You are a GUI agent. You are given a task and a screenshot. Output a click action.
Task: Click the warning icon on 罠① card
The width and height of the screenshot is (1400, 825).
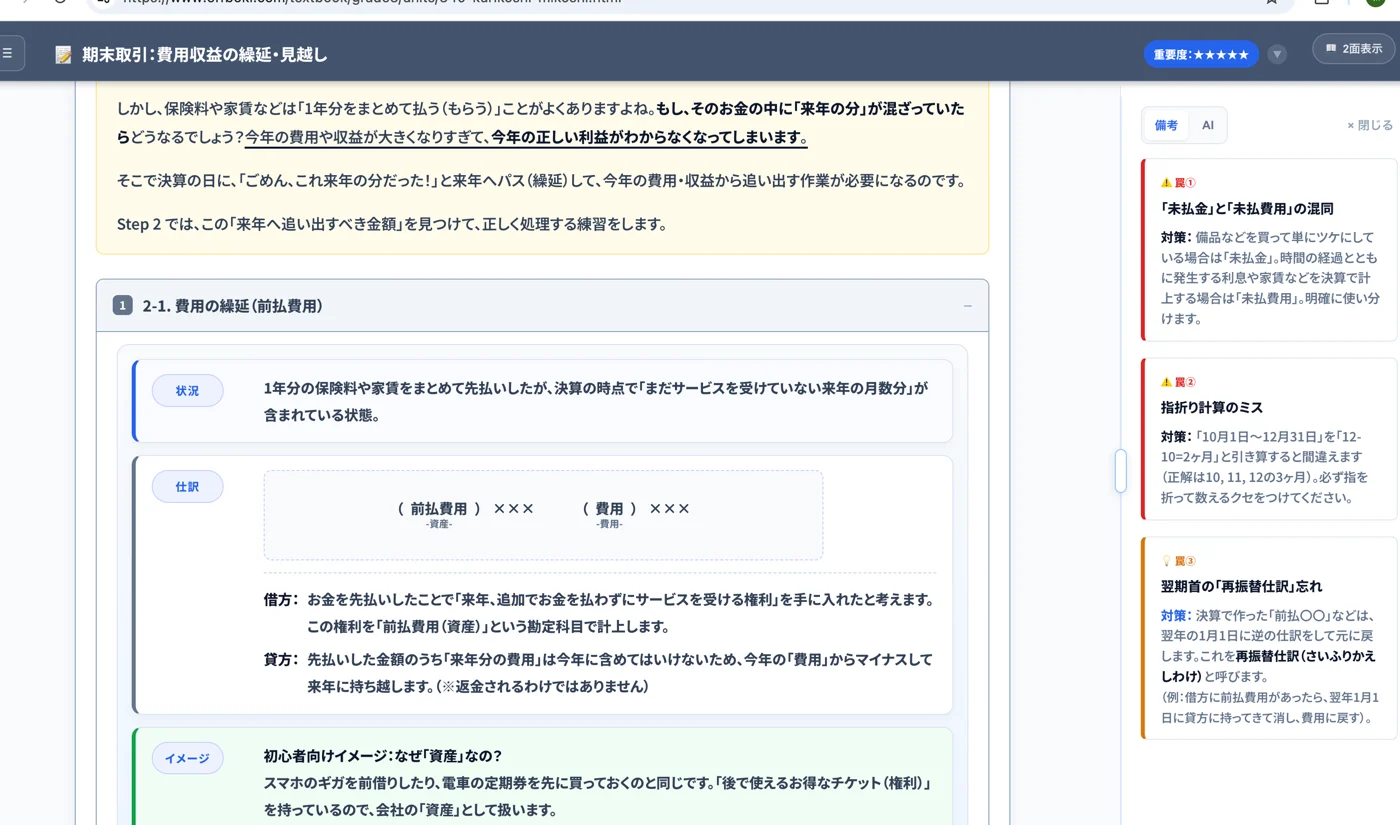(1166, 183)
